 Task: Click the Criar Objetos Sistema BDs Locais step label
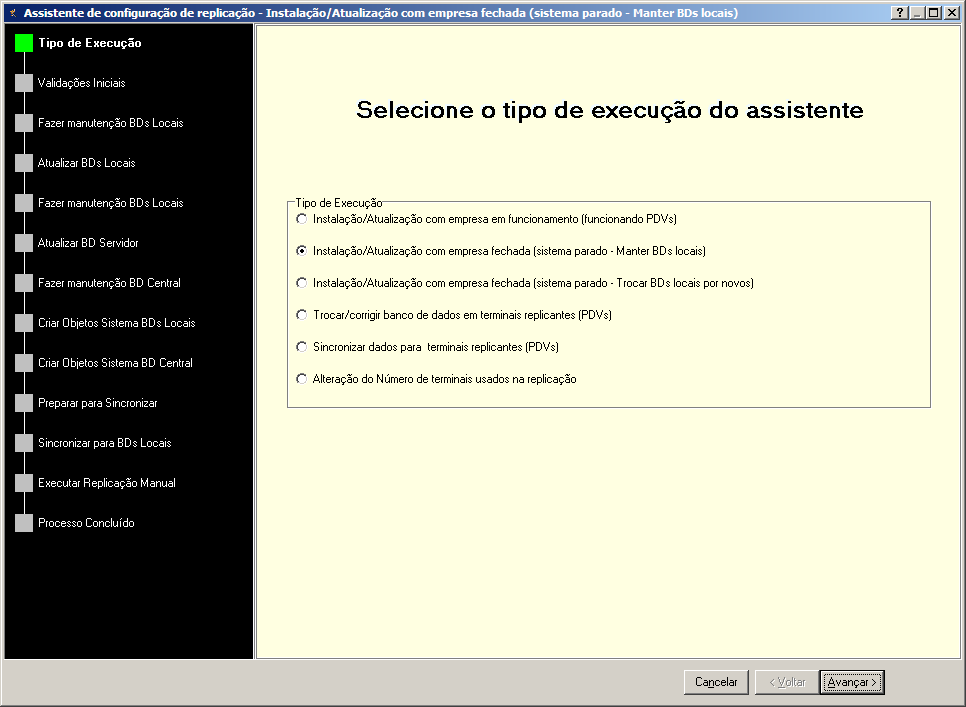point(116,323)
